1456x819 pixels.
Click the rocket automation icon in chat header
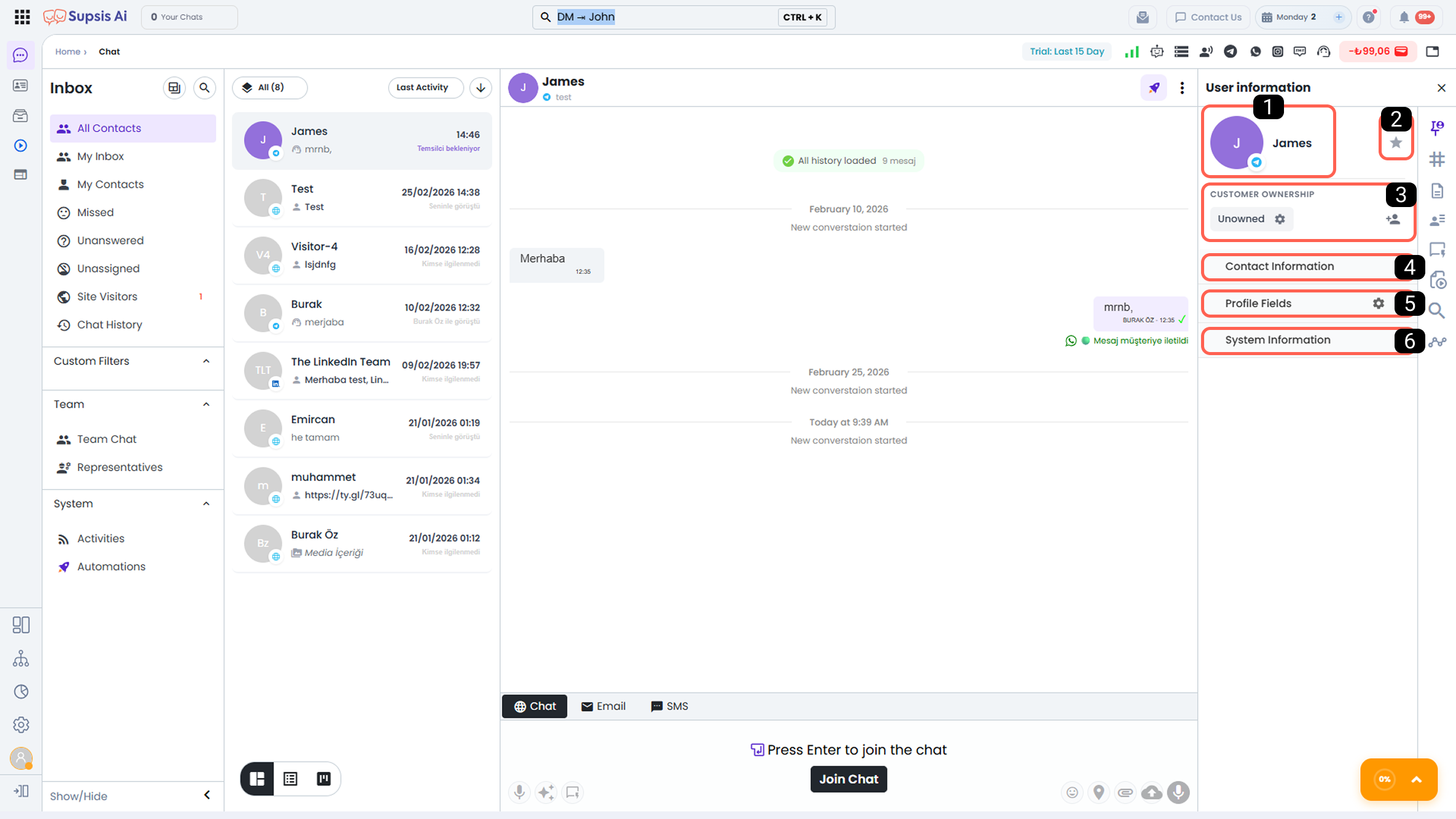pyautogui.click(x=1154, y=88)
